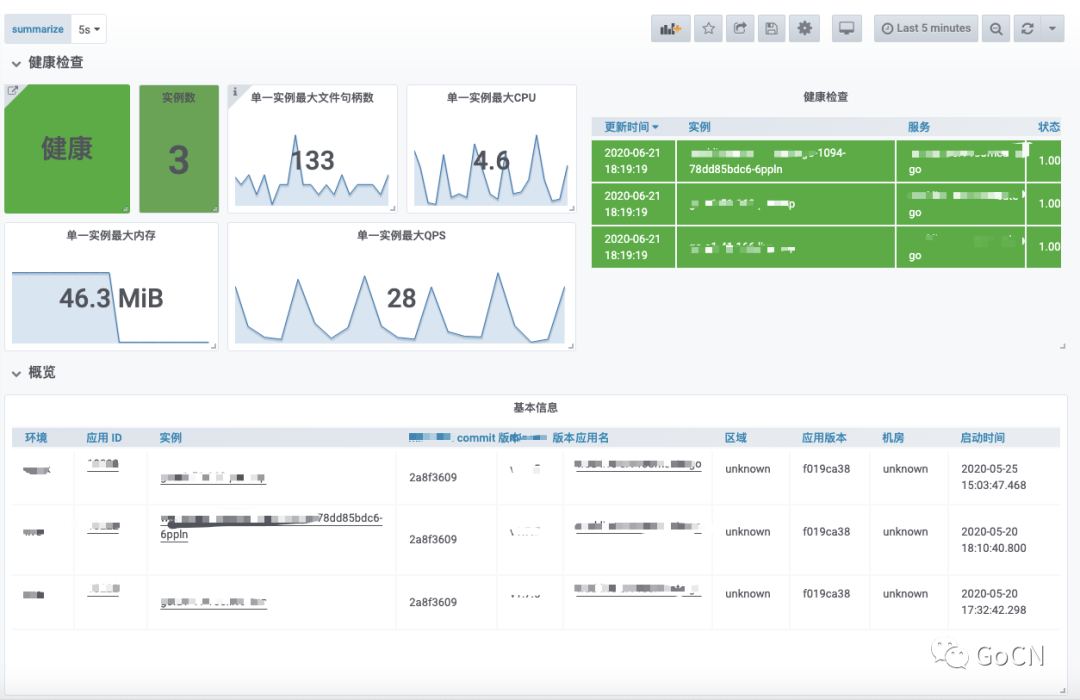The width and height of the screenshot is (1080, 700).
Task: Click the external link icon on 健康 panel
Action: [13, 92]
